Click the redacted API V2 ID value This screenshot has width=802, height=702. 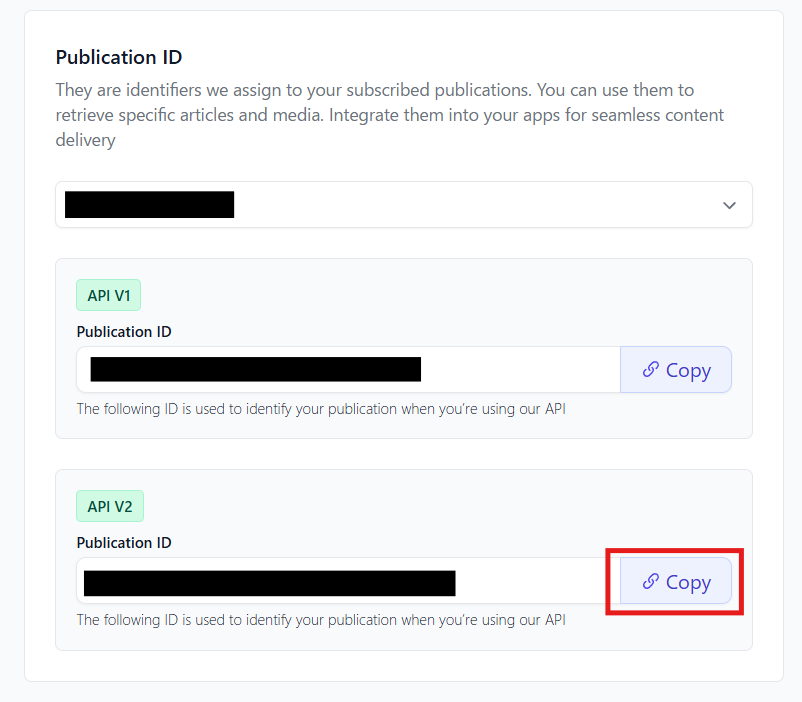(270, 582)
